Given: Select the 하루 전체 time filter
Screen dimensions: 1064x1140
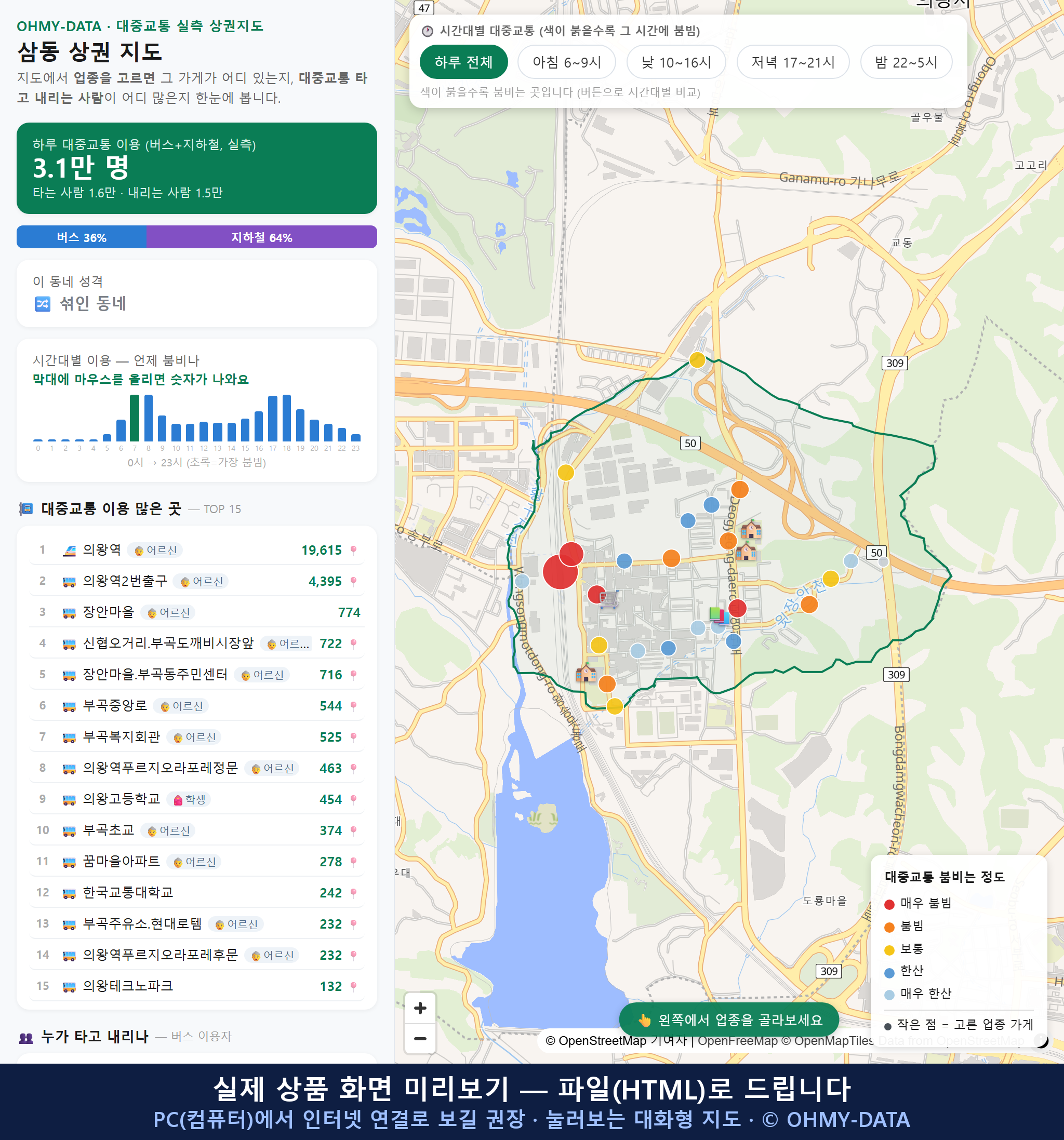Looking at the screenshot, I should pyautogui.click(x=463, y=62).
